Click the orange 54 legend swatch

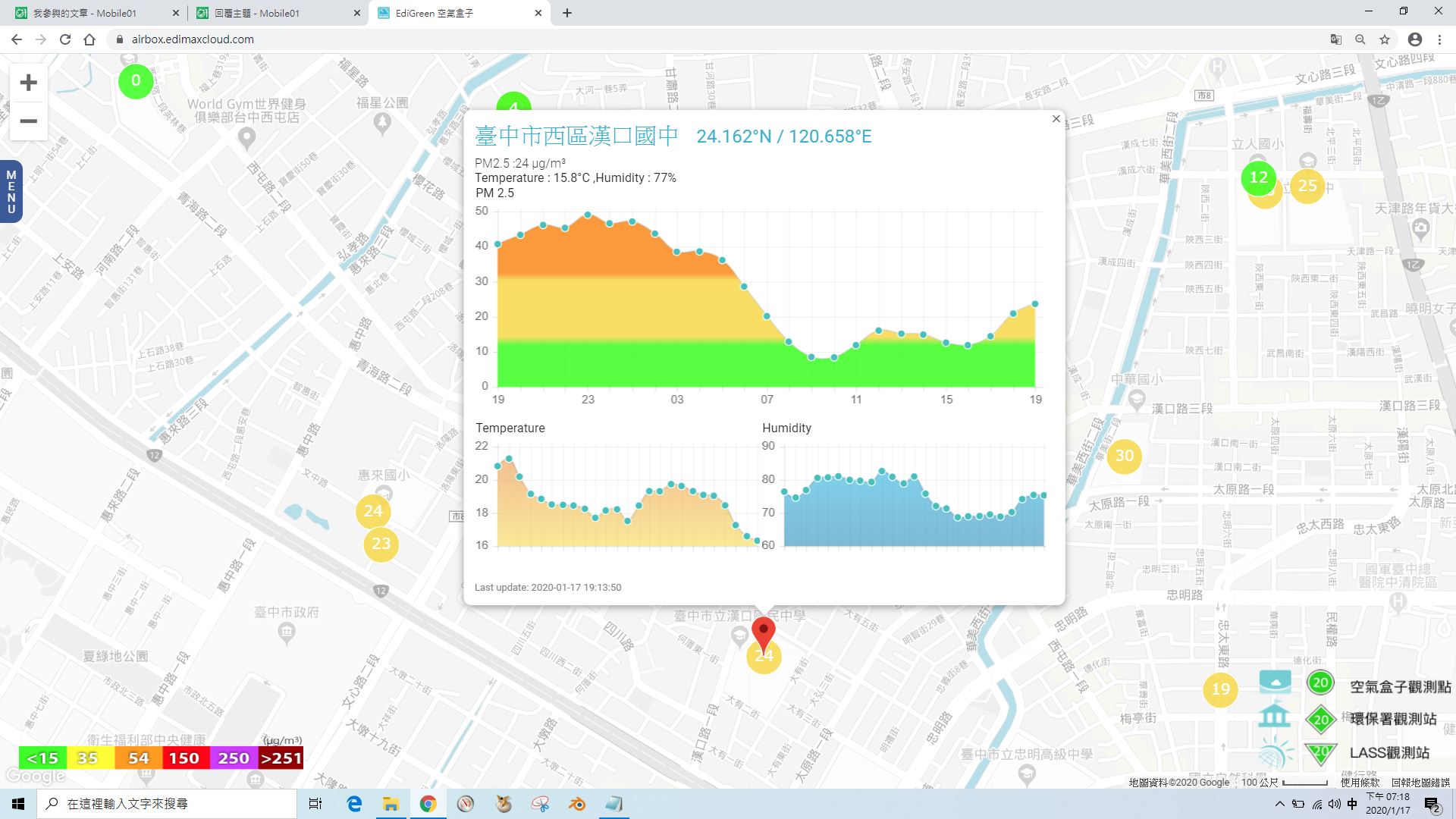pos(138,758)
